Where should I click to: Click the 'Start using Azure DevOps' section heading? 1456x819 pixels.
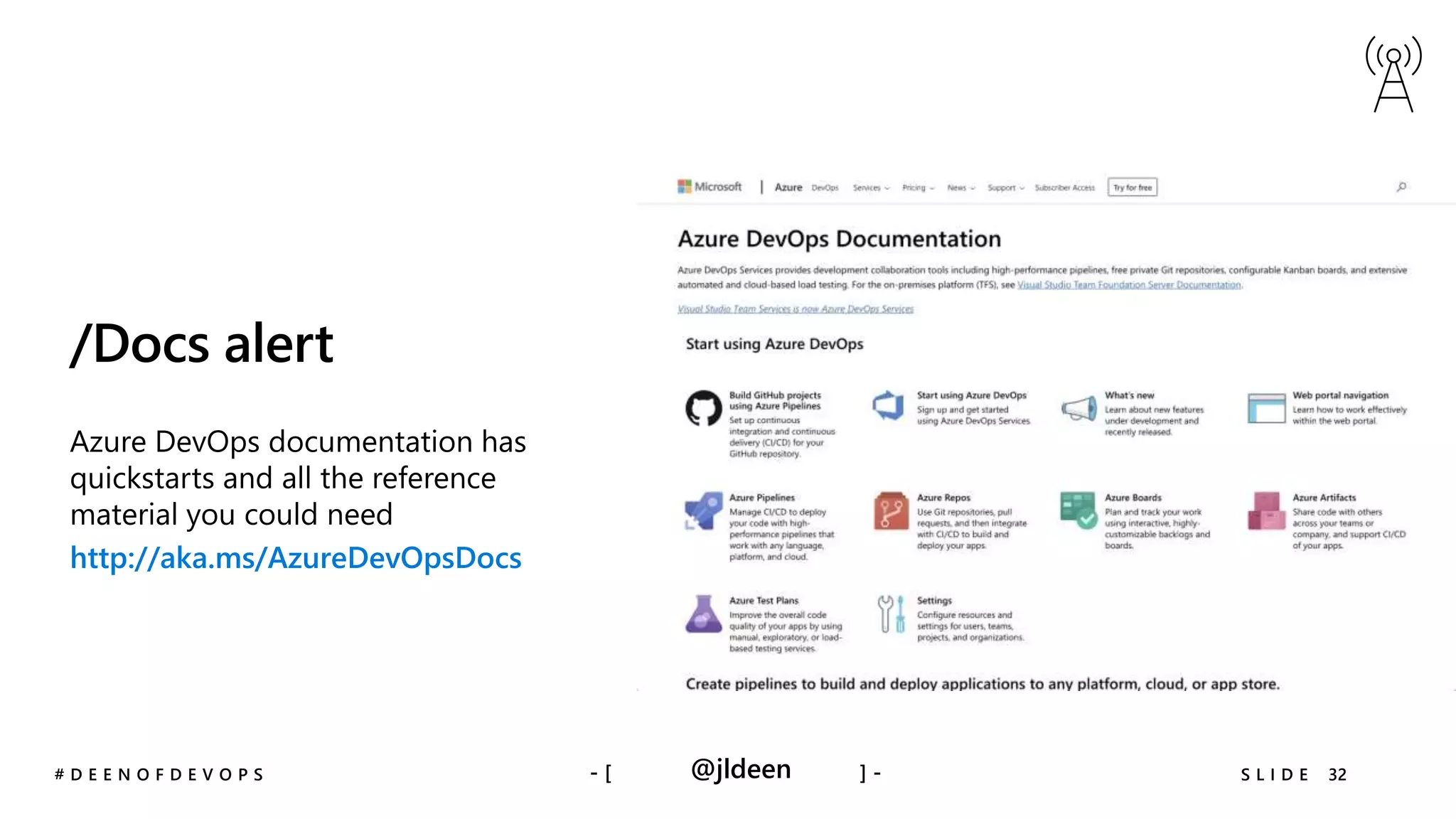coord(774,344)
